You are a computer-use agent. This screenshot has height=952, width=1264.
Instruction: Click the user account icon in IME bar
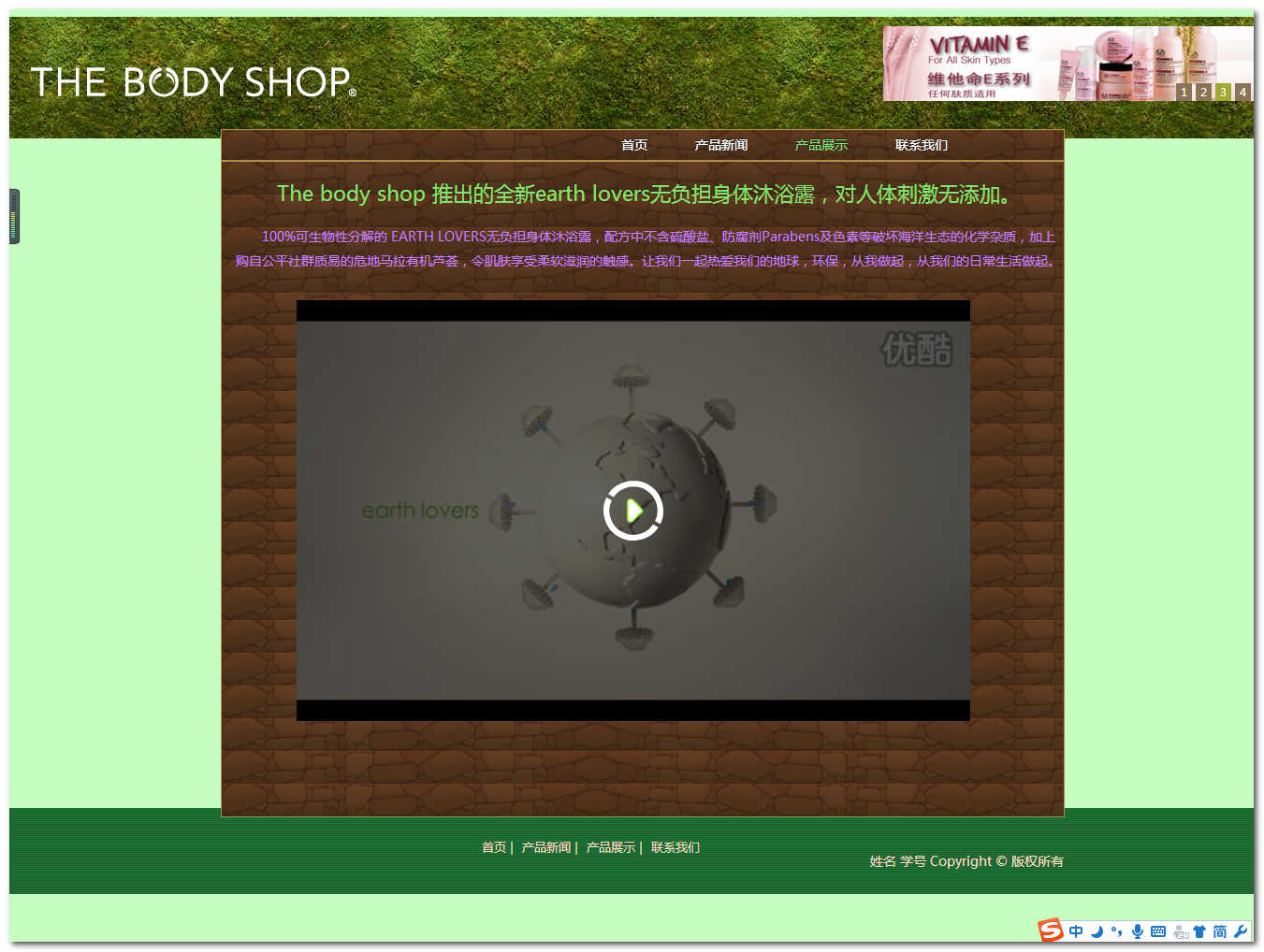coord(1181,931)
